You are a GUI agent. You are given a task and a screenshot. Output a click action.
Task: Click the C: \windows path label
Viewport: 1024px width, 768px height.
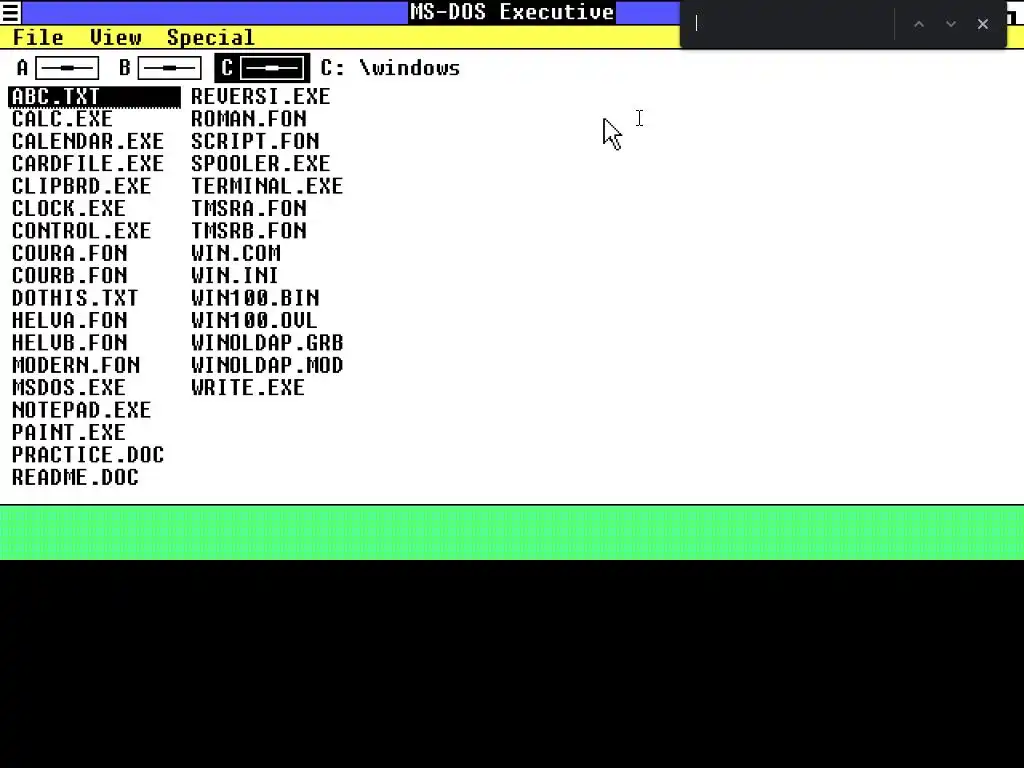[x=391, y=68]
